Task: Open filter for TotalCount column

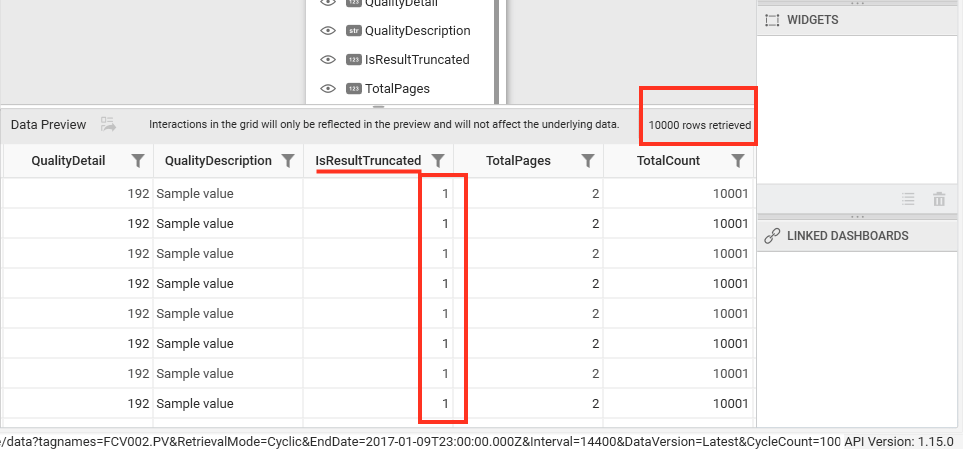Action: click(738, 161)
